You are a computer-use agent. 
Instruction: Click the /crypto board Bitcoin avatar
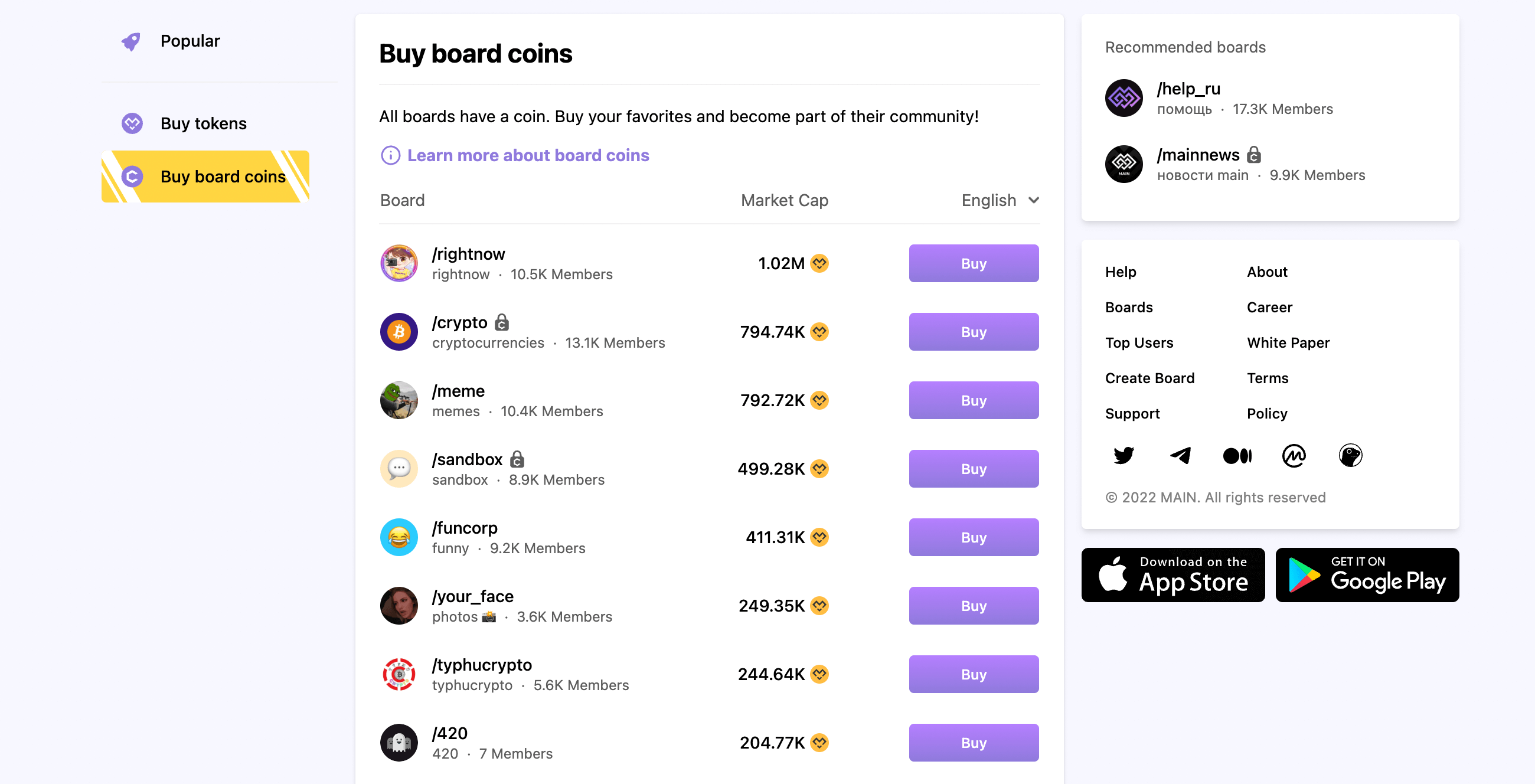(399, 332)
